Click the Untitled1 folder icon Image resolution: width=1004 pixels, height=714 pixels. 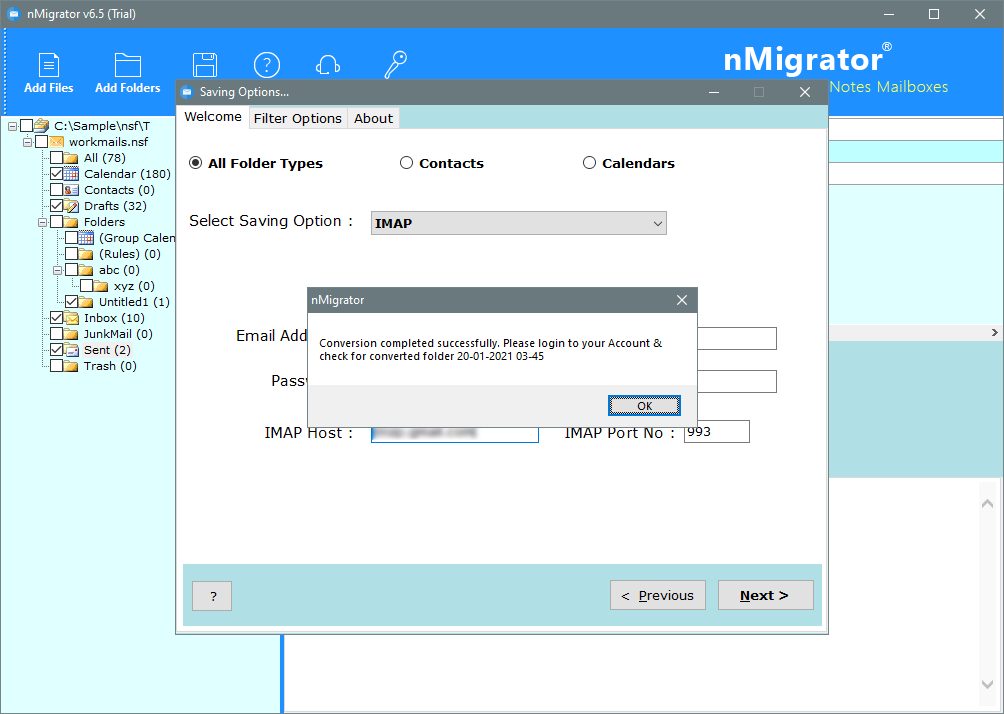point(86,302)
